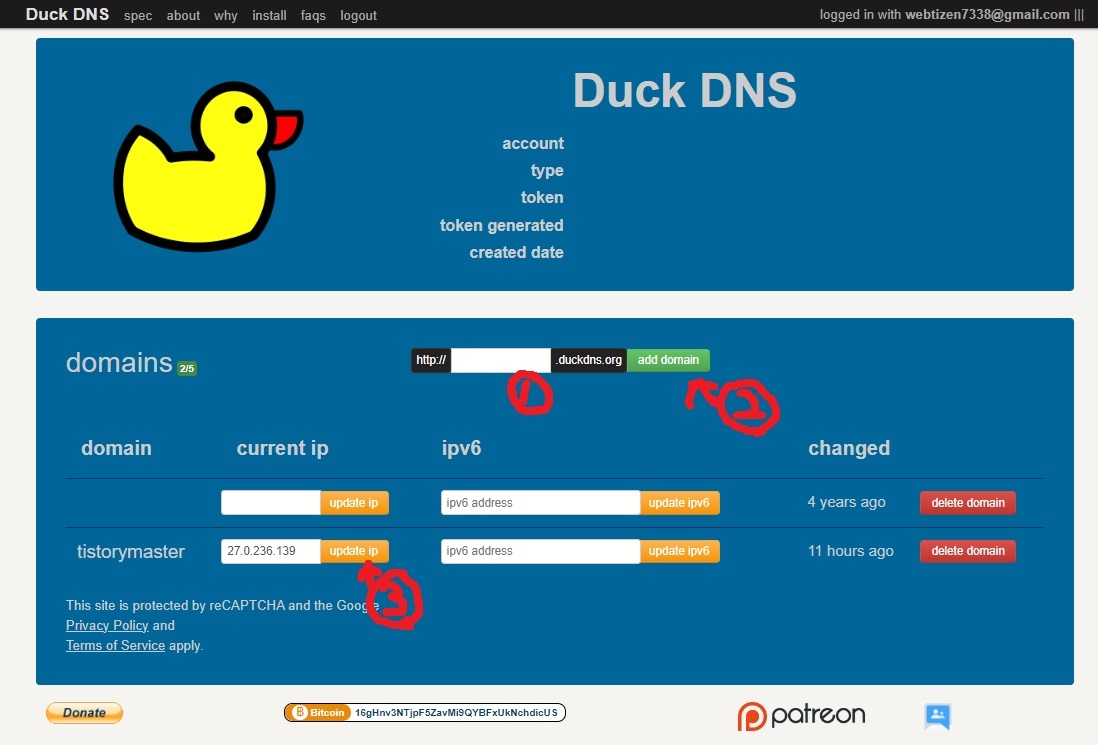
Task: Open the faqs page
Action: pos(313,15)
